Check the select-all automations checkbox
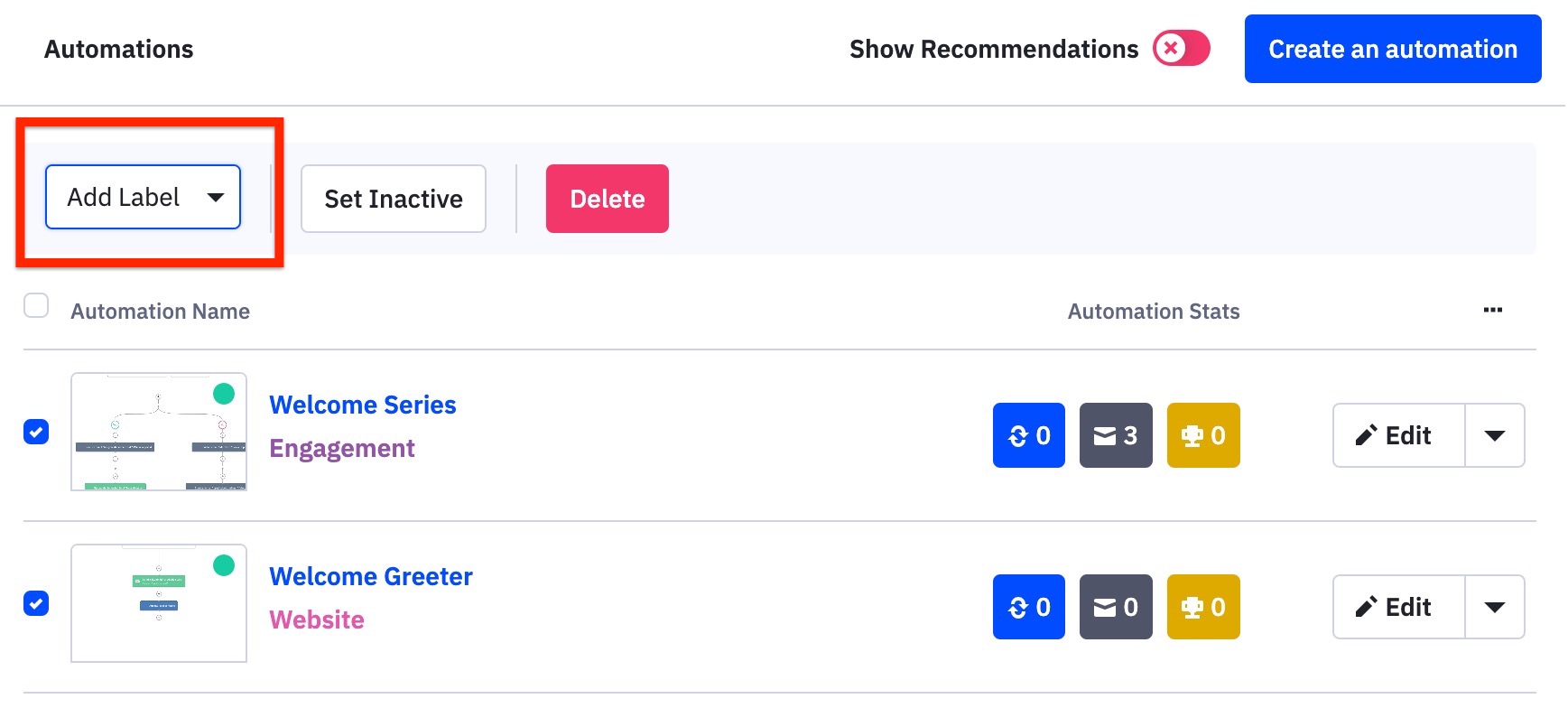The image size is (1568, 708). click(x=36, y=306)
